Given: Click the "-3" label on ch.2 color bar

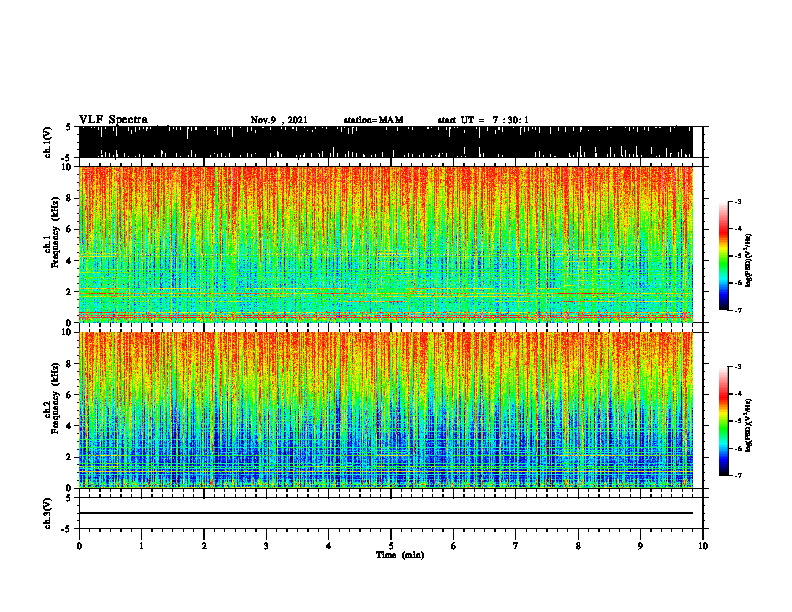Looking at the screenshot, I should (x=738, y=367).
